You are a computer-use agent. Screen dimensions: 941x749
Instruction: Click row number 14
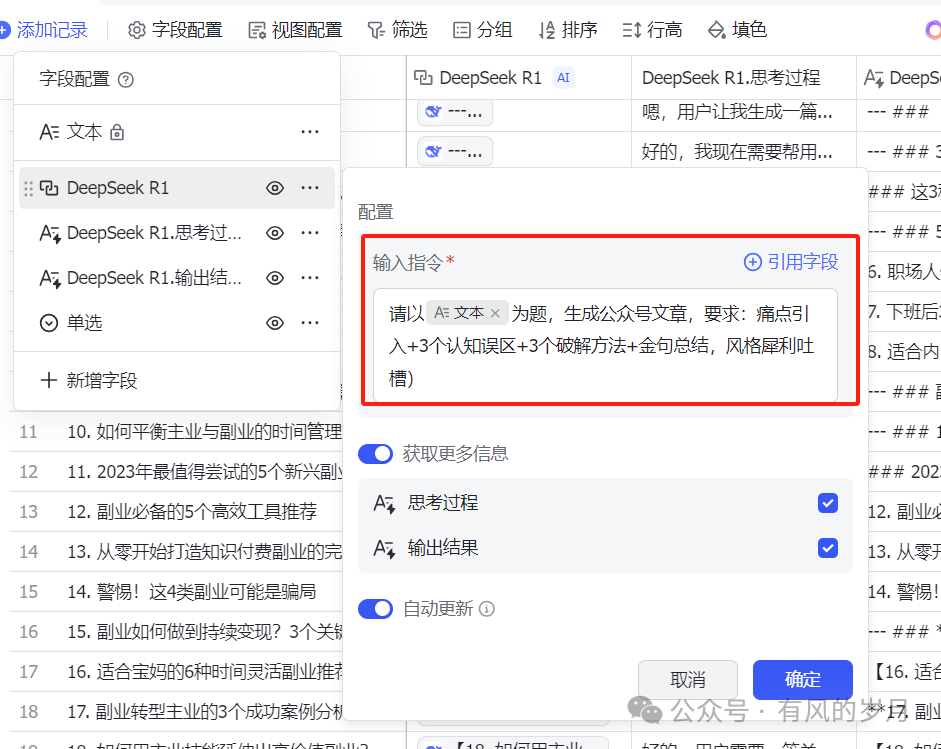click(x=28, y=552)
